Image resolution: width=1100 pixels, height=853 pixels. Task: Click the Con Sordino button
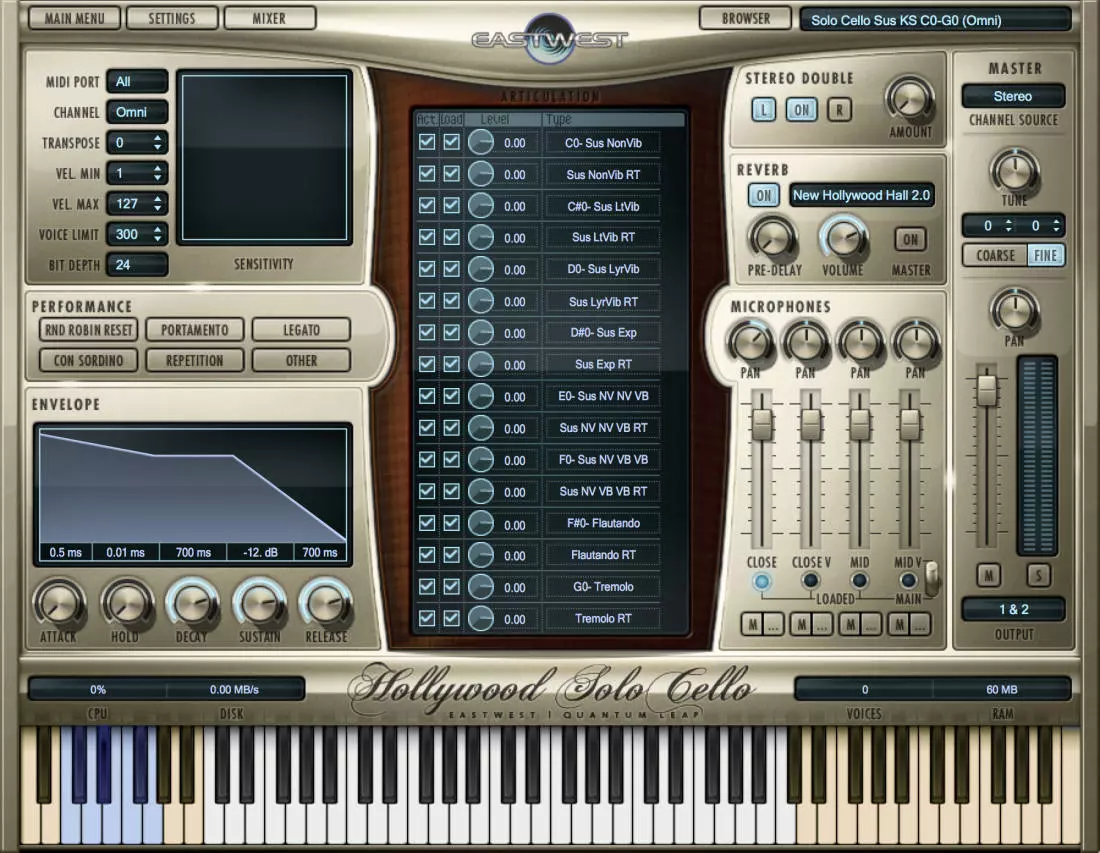(89, 361)
